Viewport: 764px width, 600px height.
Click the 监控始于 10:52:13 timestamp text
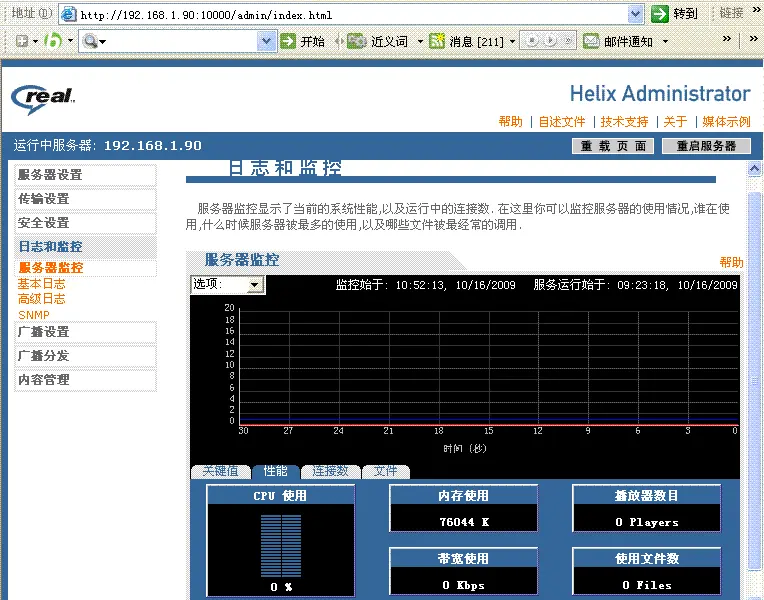pyautogui.click(x=425, y=285)
